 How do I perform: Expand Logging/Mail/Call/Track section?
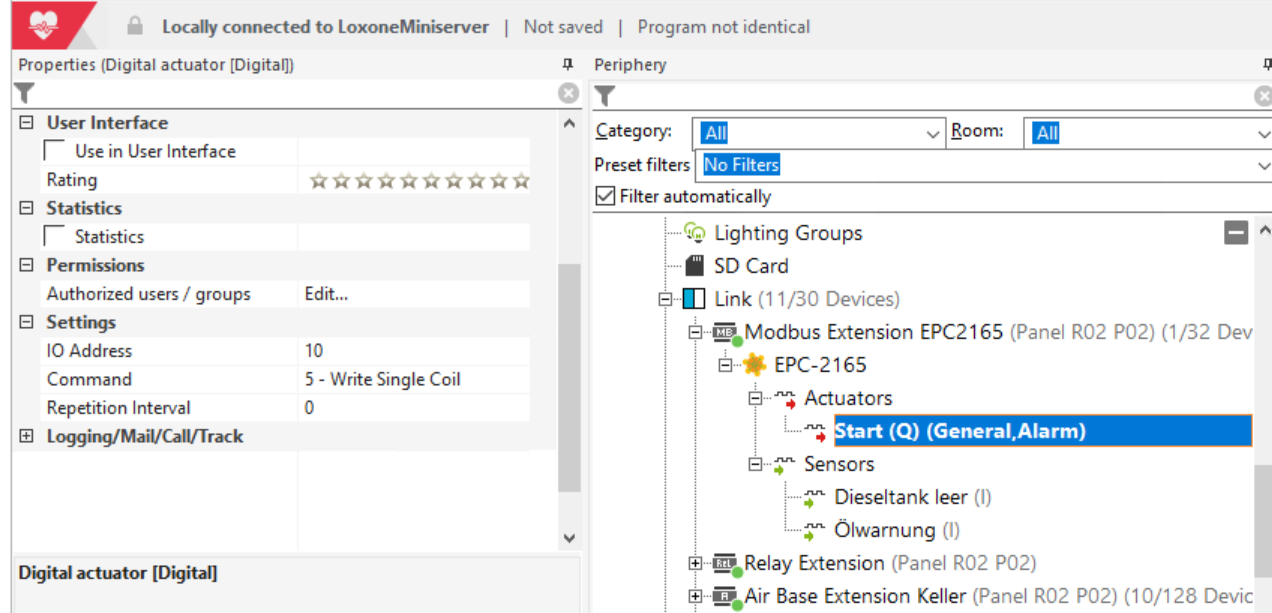pyautogui.click(x=27, y=436)
